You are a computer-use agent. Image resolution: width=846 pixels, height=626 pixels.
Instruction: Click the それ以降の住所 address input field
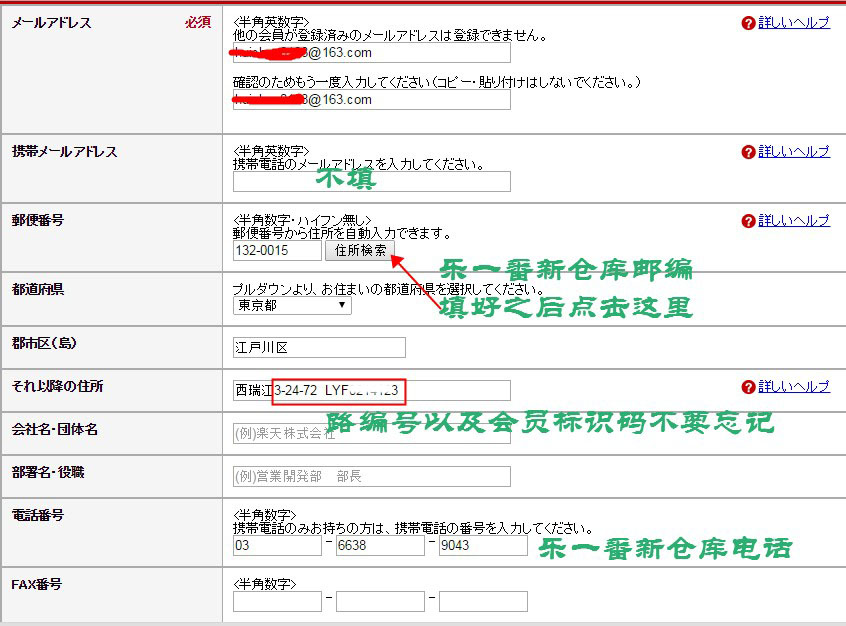pos(371,390)
